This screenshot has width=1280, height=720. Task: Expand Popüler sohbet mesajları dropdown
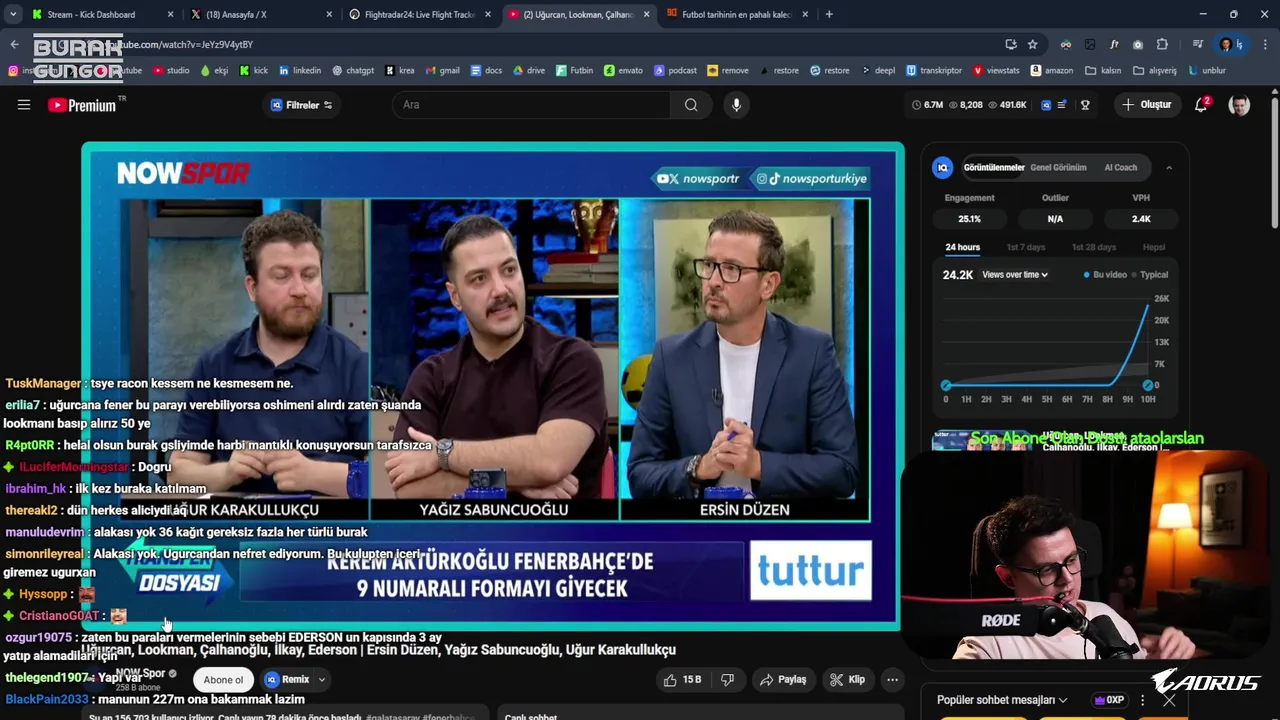pos(1002,700)
